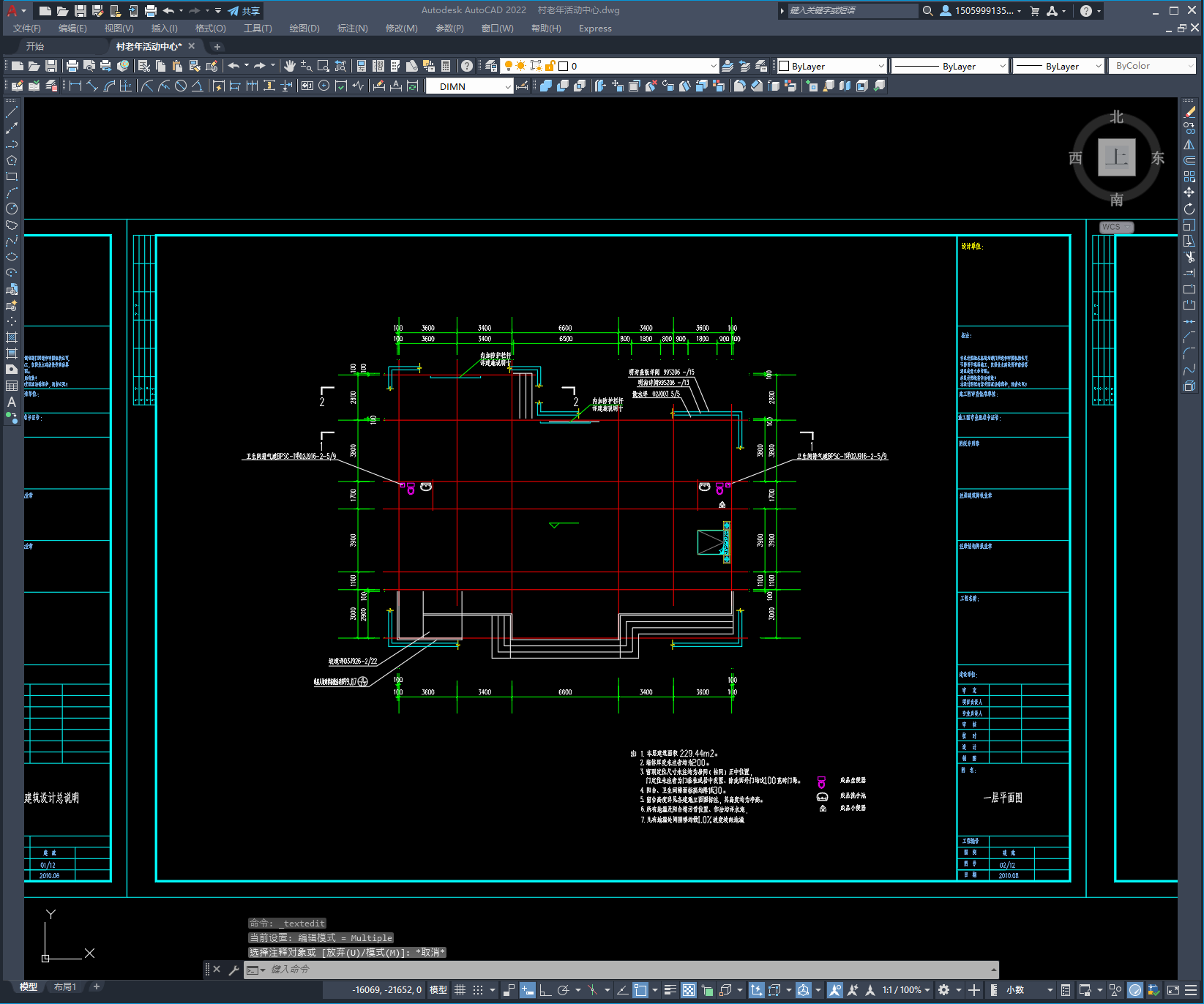Viewport: 1204px width, 1004px height.
Task: Select the Polygon draw tool
Action: (x=12, y=160)
